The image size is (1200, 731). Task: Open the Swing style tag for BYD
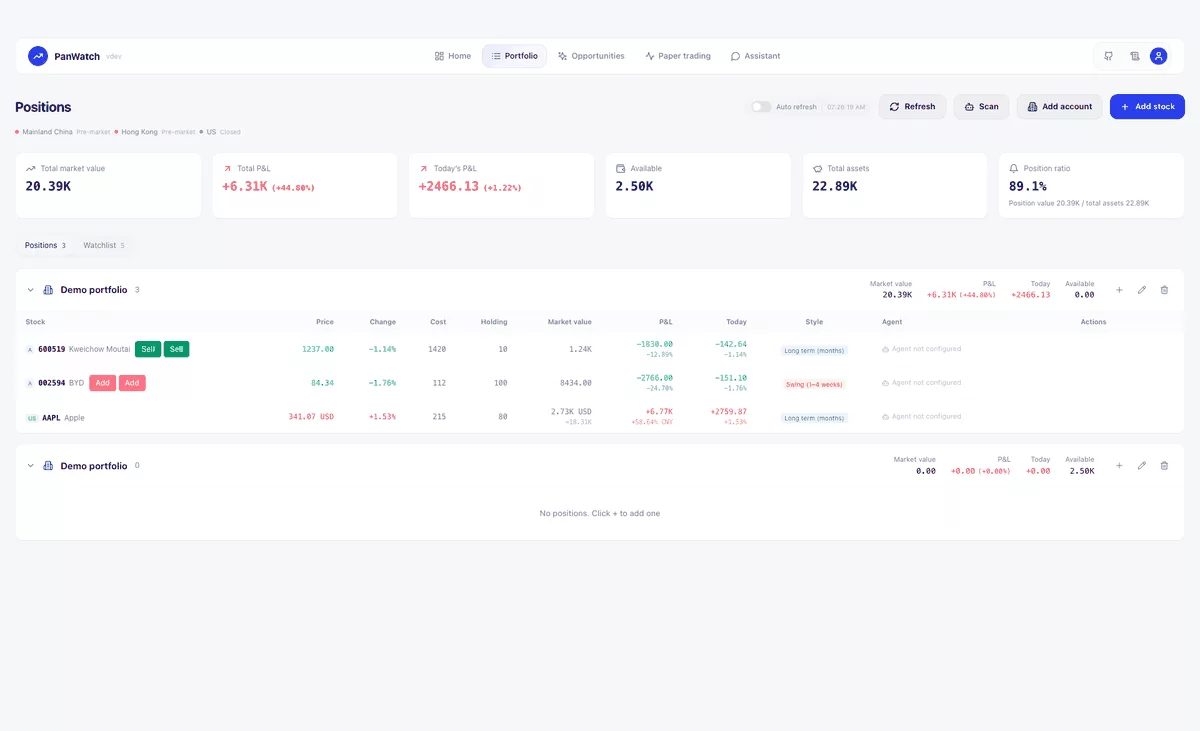point(814,384)
